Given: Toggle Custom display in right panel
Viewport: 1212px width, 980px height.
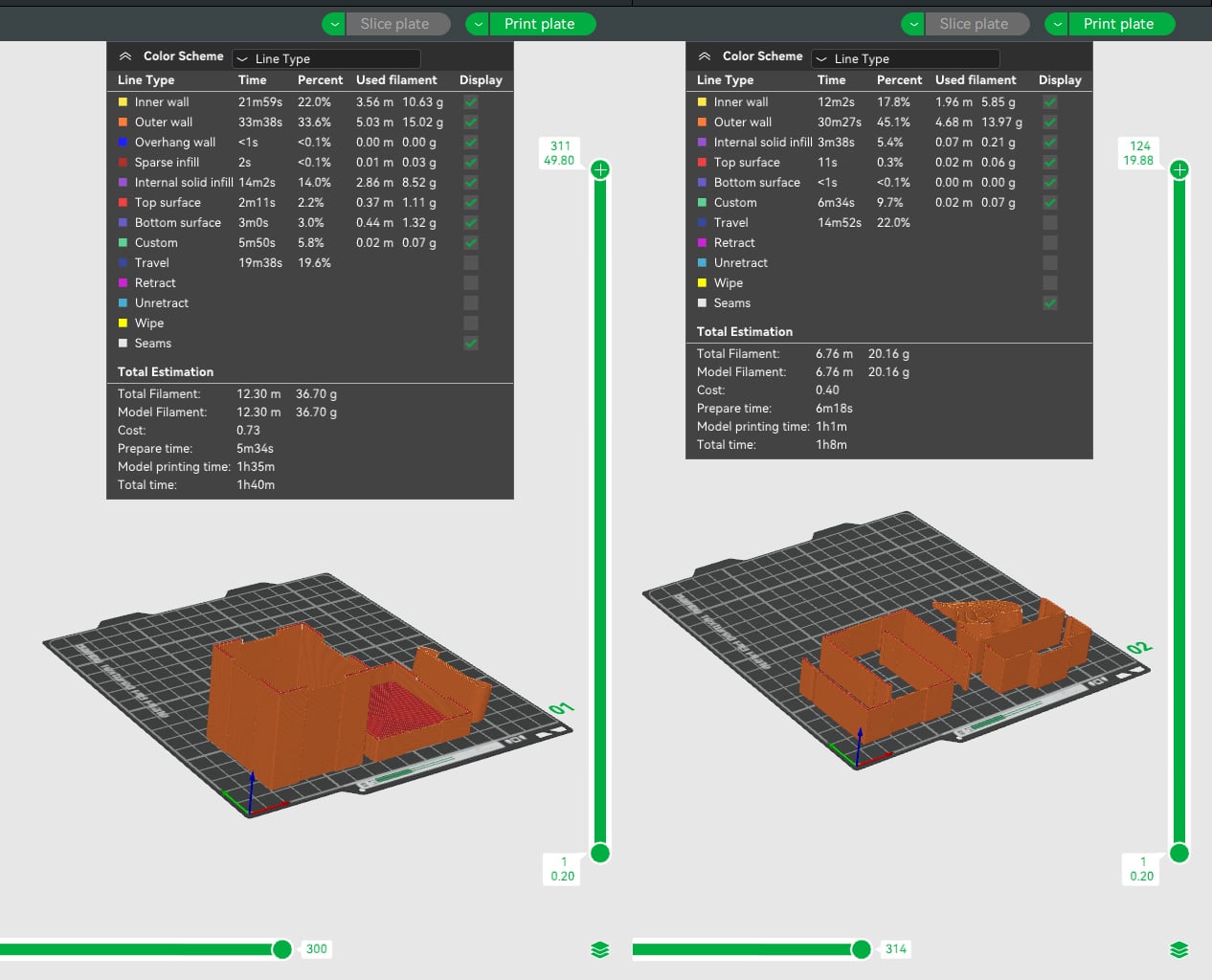Looking at the screenshot, I should pyautogui.click(x=1050, y=203).
